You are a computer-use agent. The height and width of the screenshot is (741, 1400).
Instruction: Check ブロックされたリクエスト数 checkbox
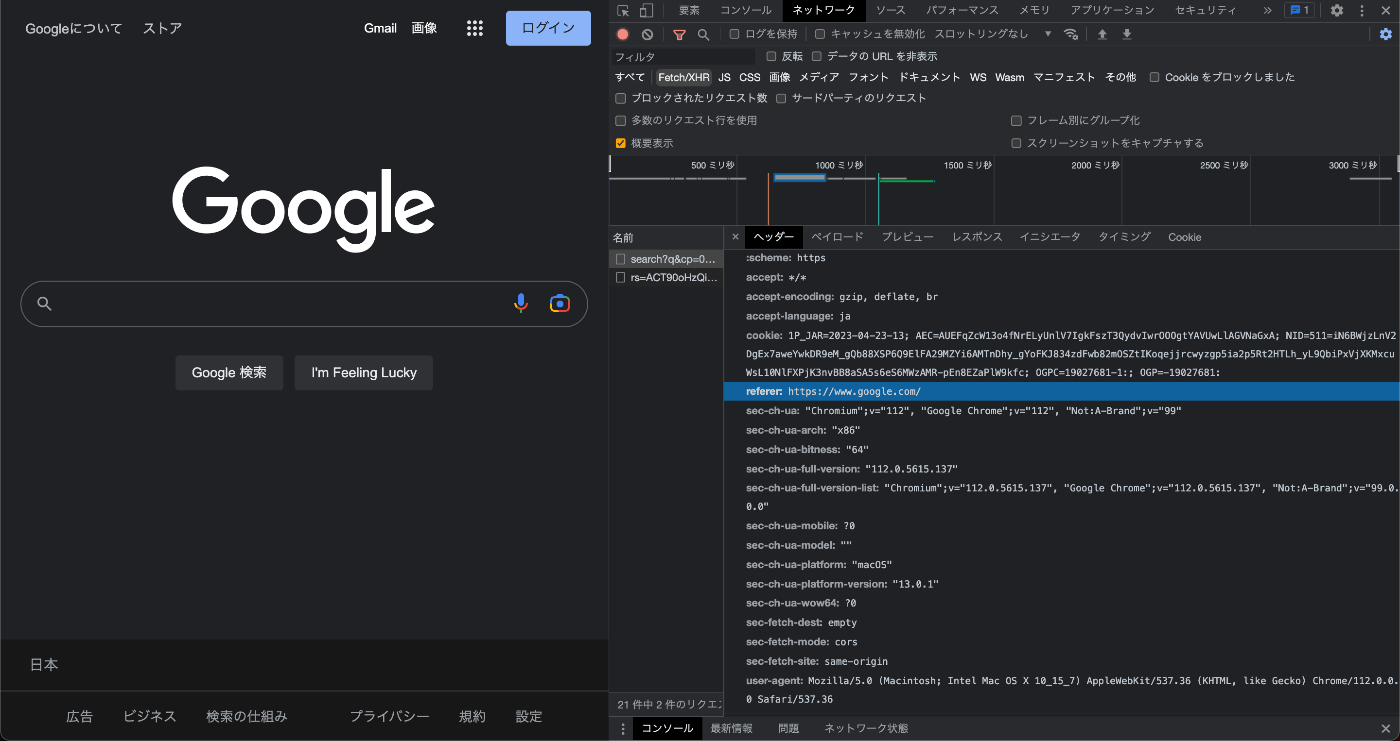pos(621,98)
